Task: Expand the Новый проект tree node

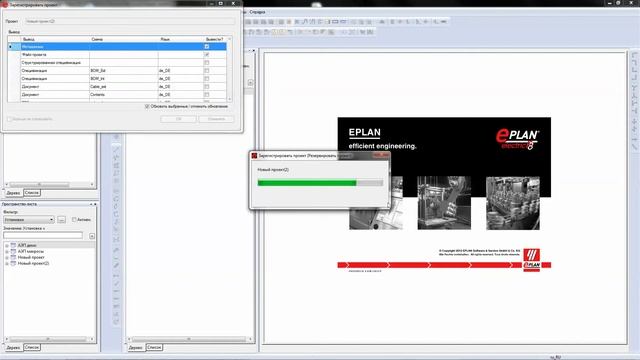Action: [x=7, y=258]
